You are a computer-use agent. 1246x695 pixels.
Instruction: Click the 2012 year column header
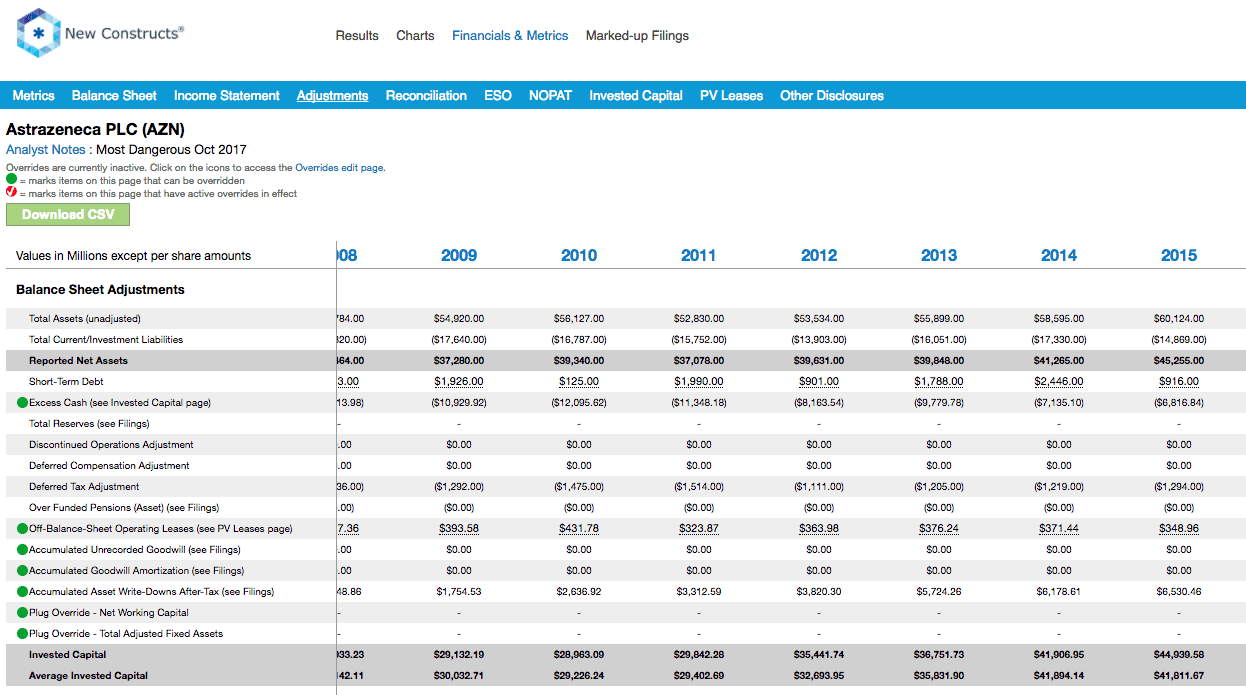819,256
